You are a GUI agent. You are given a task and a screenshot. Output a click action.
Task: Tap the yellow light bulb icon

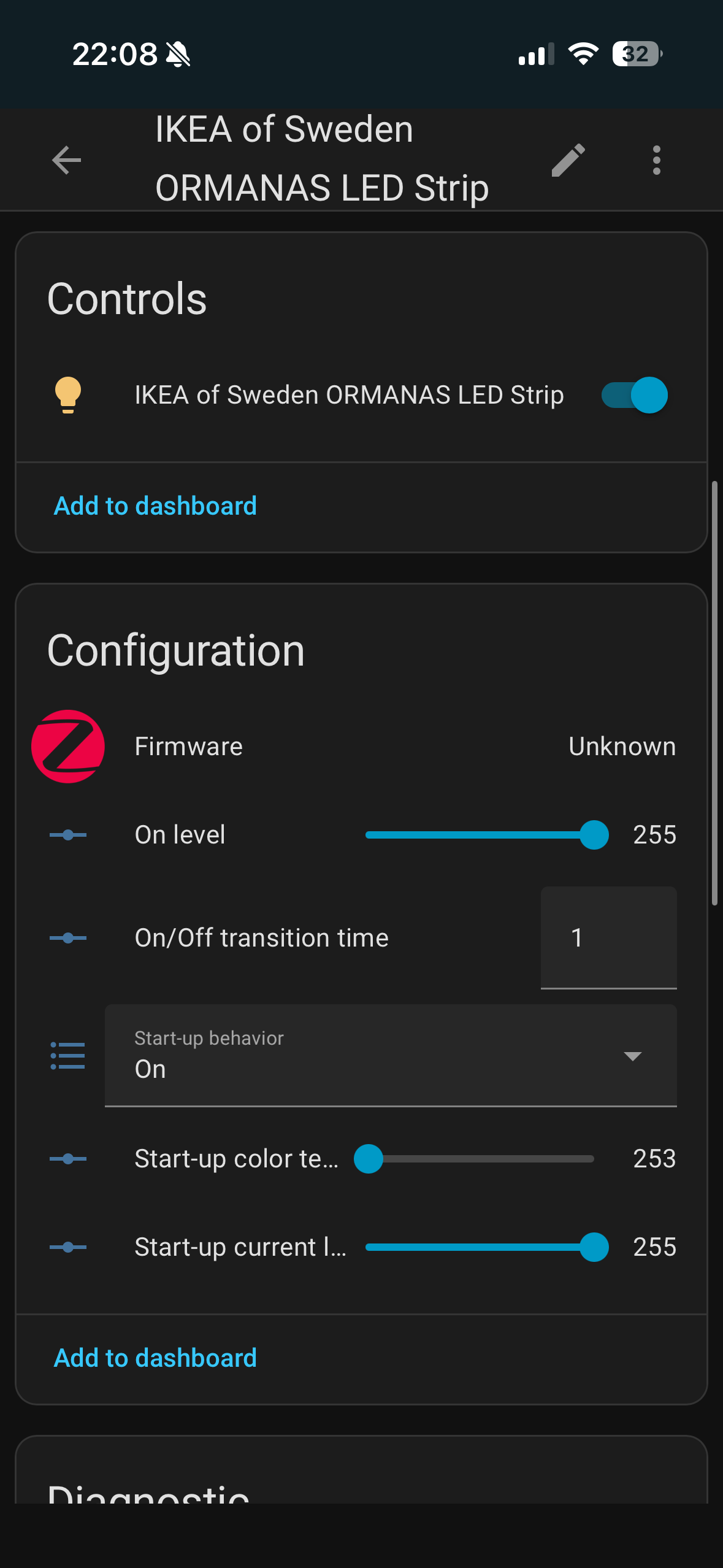click(68, 395)
